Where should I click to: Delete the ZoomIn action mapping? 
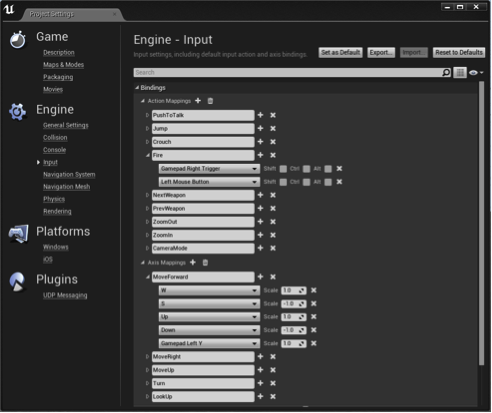pos(273,235)
